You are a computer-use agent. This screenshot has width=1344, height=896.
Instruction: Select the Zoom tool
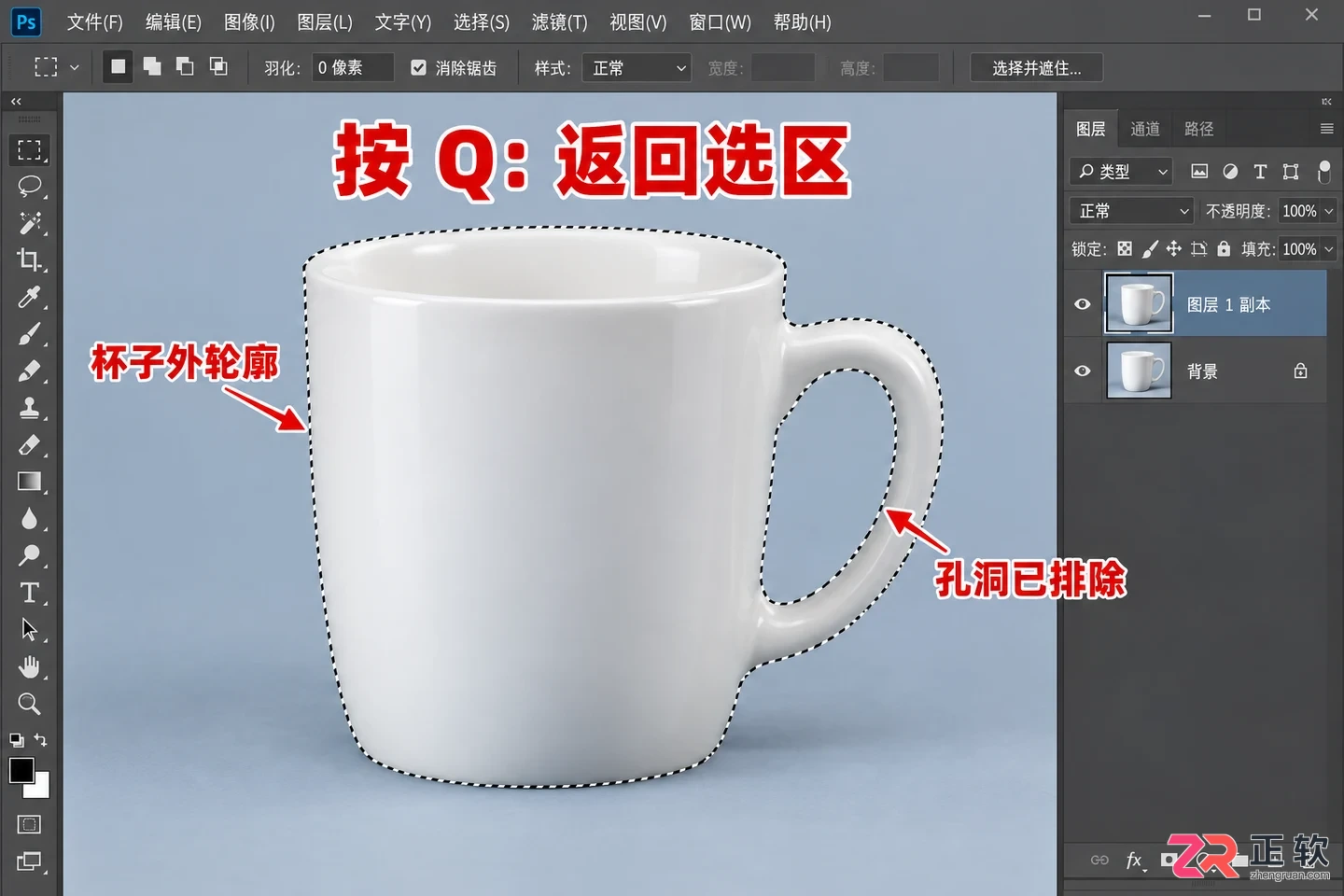[30, 704]
